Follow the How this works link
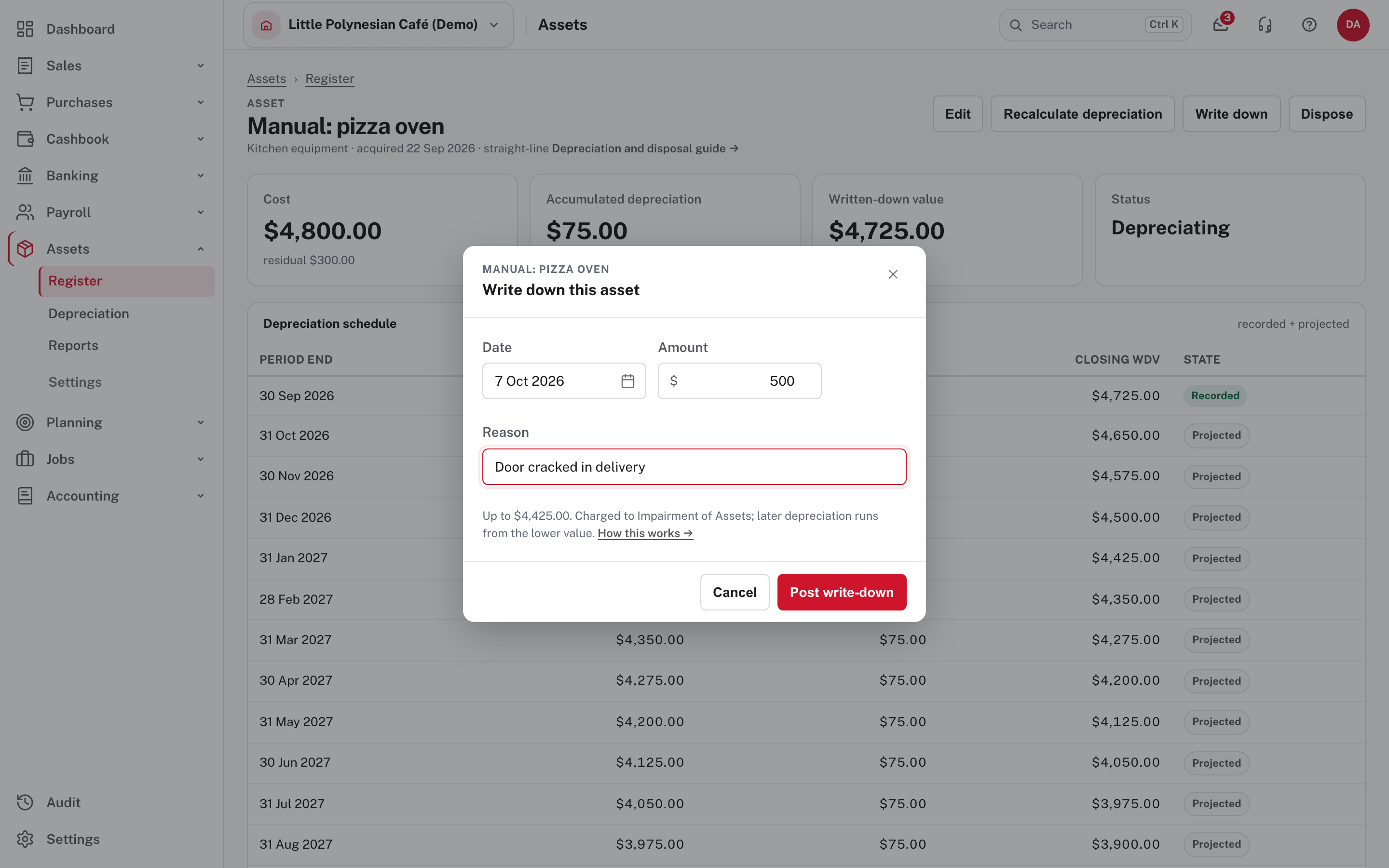The height and width of the screenshot is (868, 1389). pyautogui.click(x=645, y=533)
